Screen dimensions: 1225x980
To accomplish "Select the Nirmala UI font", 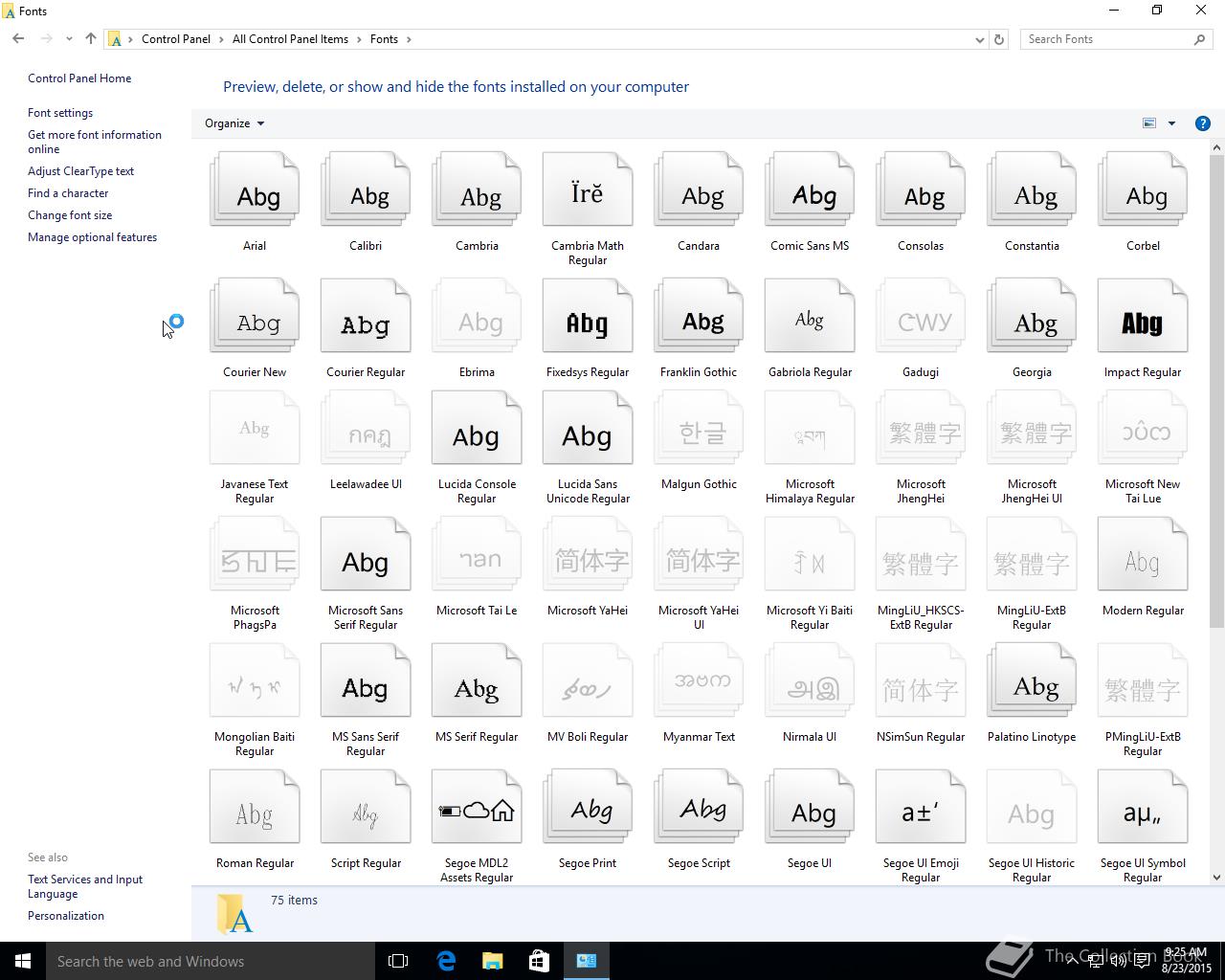I will pos(810,680).
